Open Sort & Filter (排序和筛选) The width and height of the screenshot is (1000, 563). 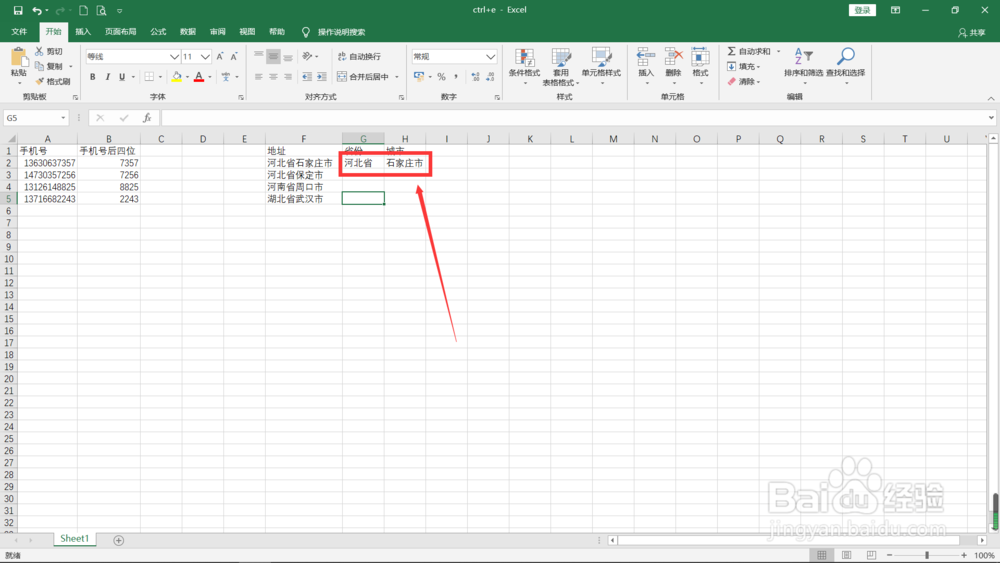click(804, 66)
